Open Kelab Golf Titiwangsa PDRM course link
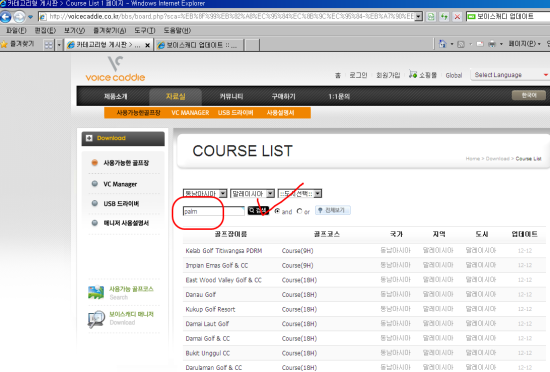The height and width of the screenshot is (372, 550). pos(224,251)
